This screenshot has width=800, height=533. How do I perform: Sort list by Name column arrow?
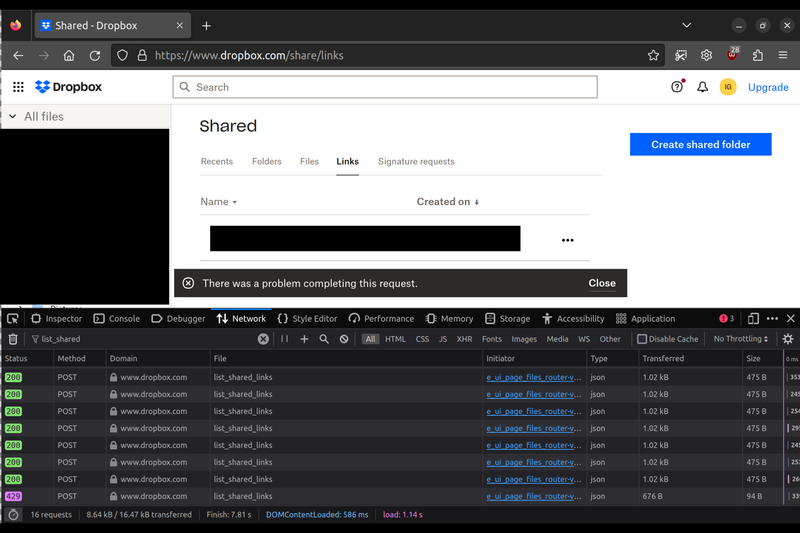point(235,202)
